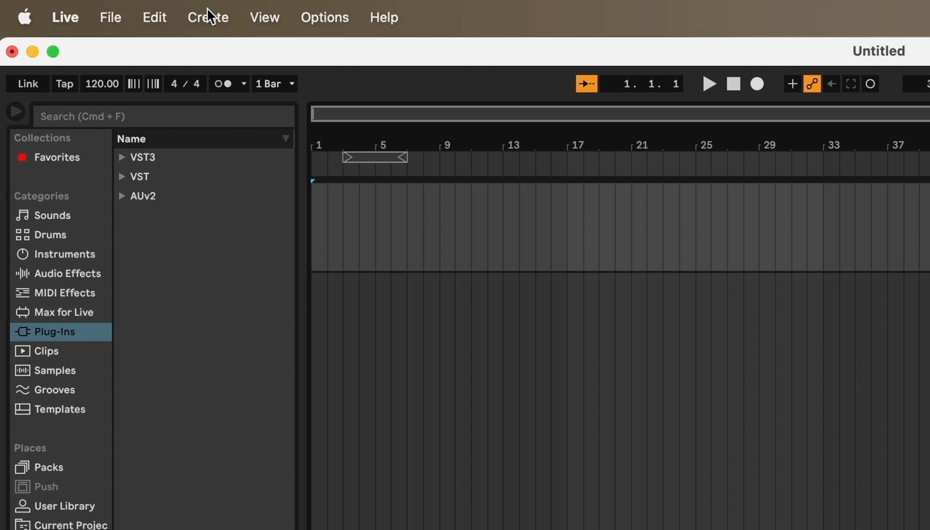Click the Link button

28,84
